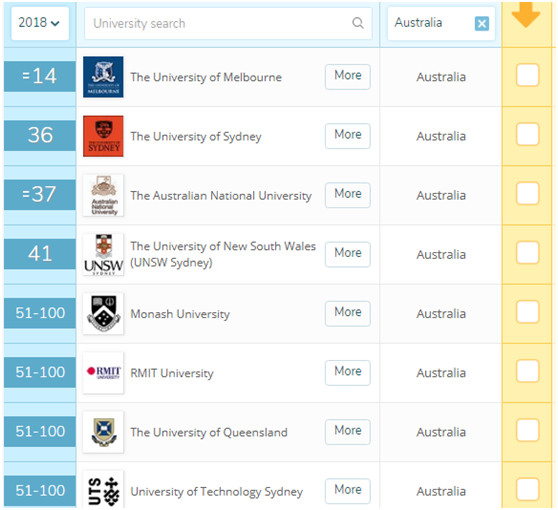This screenshot has height=510, width=558.
Task: Open Monash University link
Action: point(180,314)
